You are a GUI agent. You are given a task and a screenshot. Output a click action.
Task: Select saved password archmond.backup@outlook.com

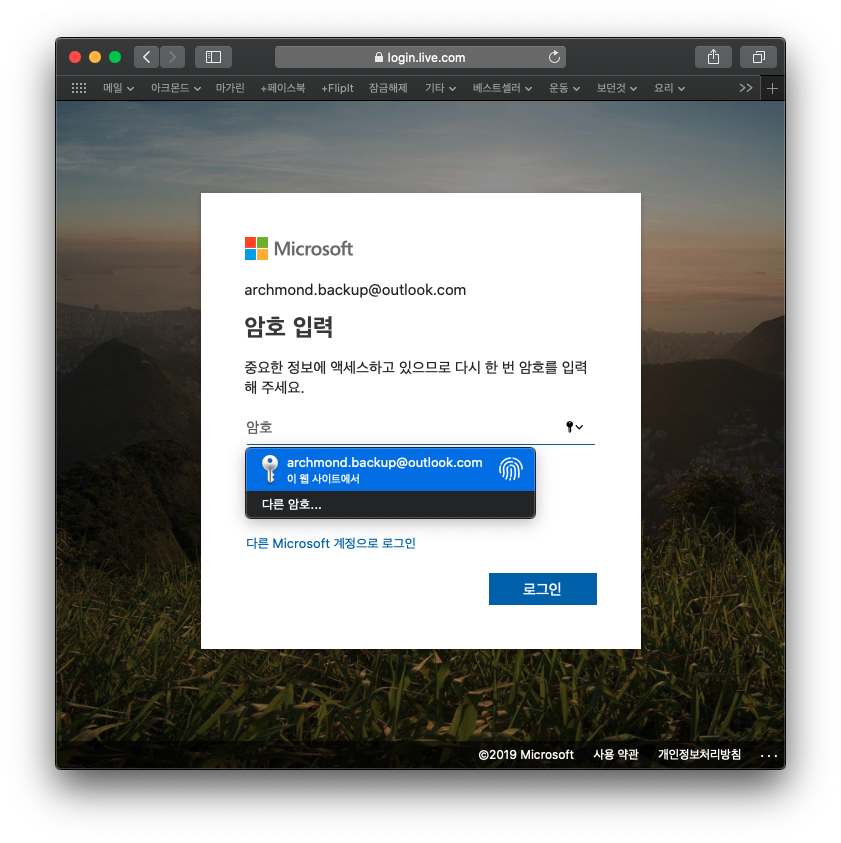pyautogui.click(x=390, y=469)
